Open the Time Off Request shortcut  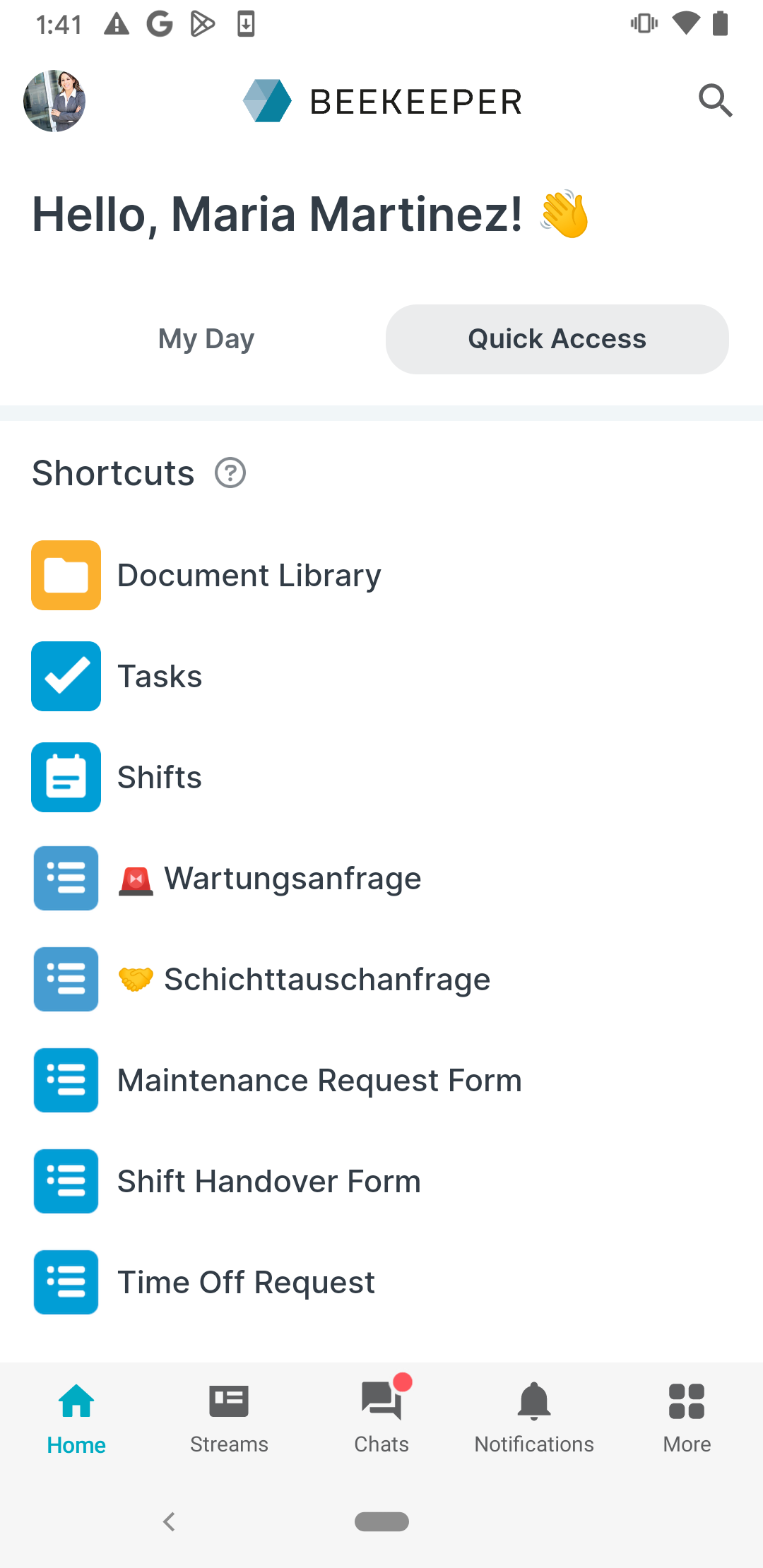point(246,1282)
